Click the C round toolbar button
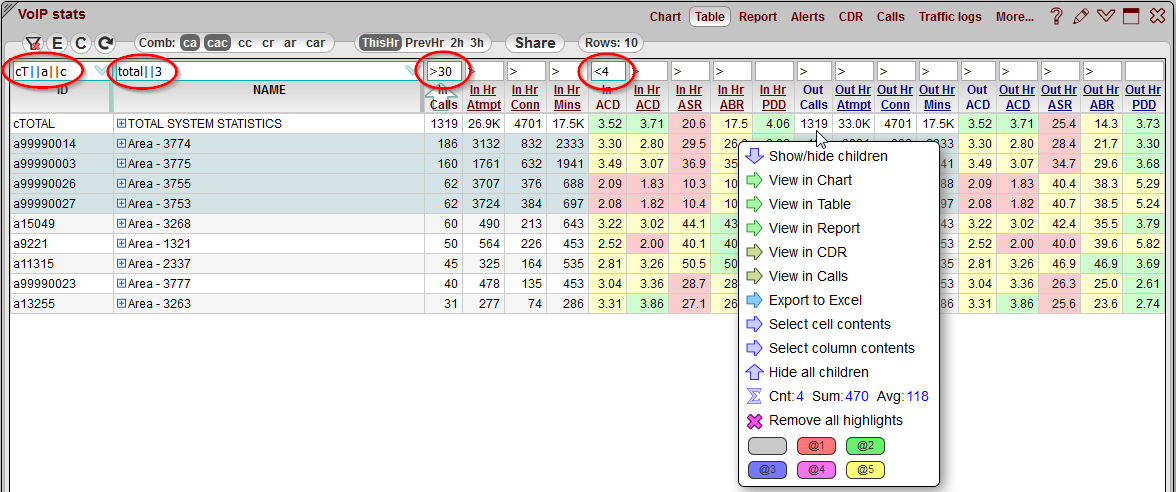 (82, 44)
